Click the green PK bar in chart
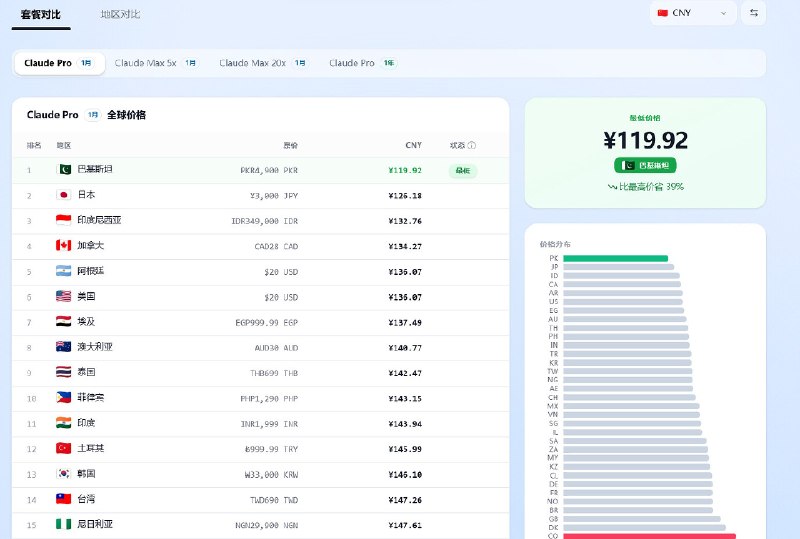Image resolution: width=800 pixels, height=539 pixels. [x=615, y=258]
